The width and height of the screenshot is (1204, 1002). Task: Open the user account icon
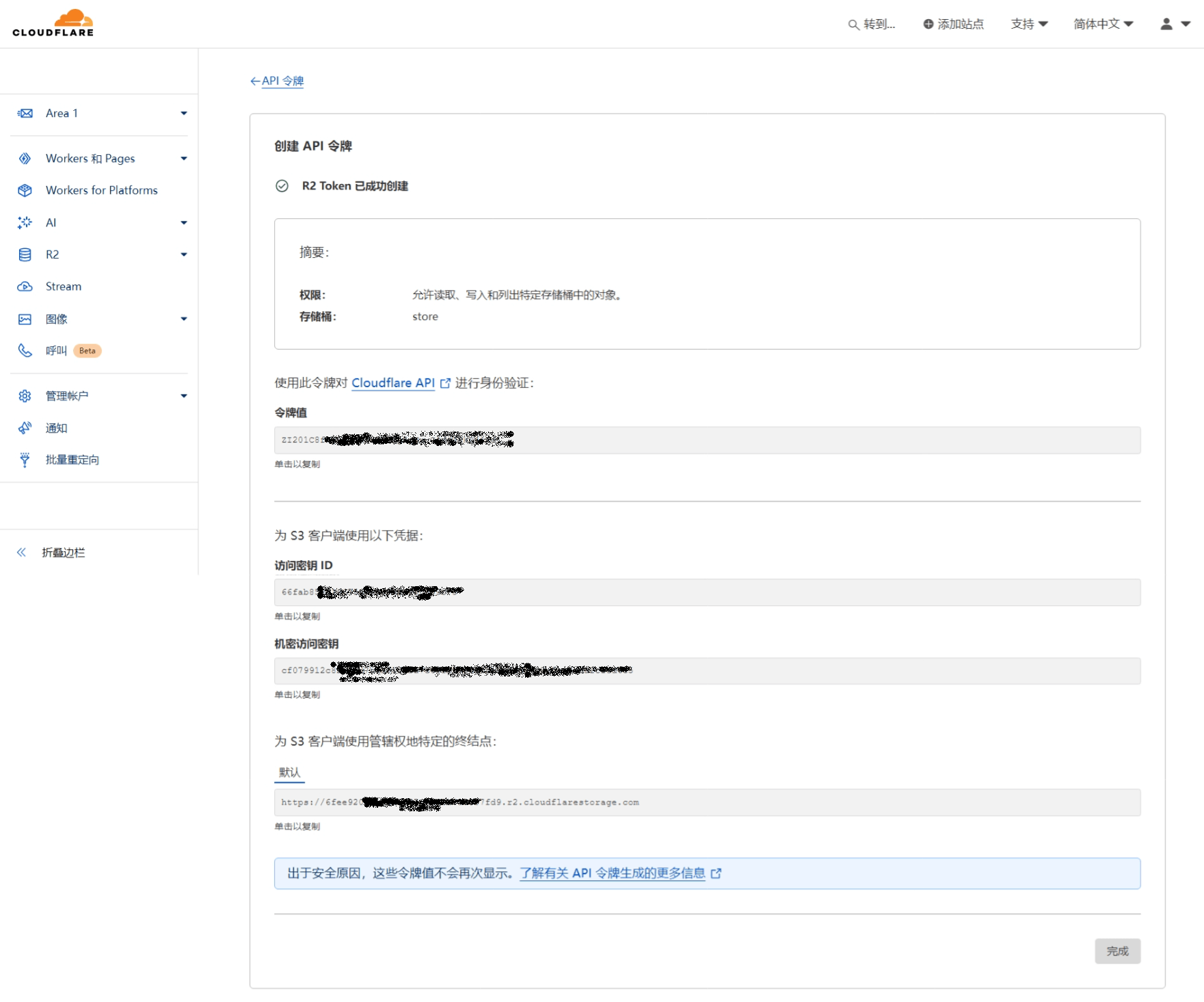1166,24
